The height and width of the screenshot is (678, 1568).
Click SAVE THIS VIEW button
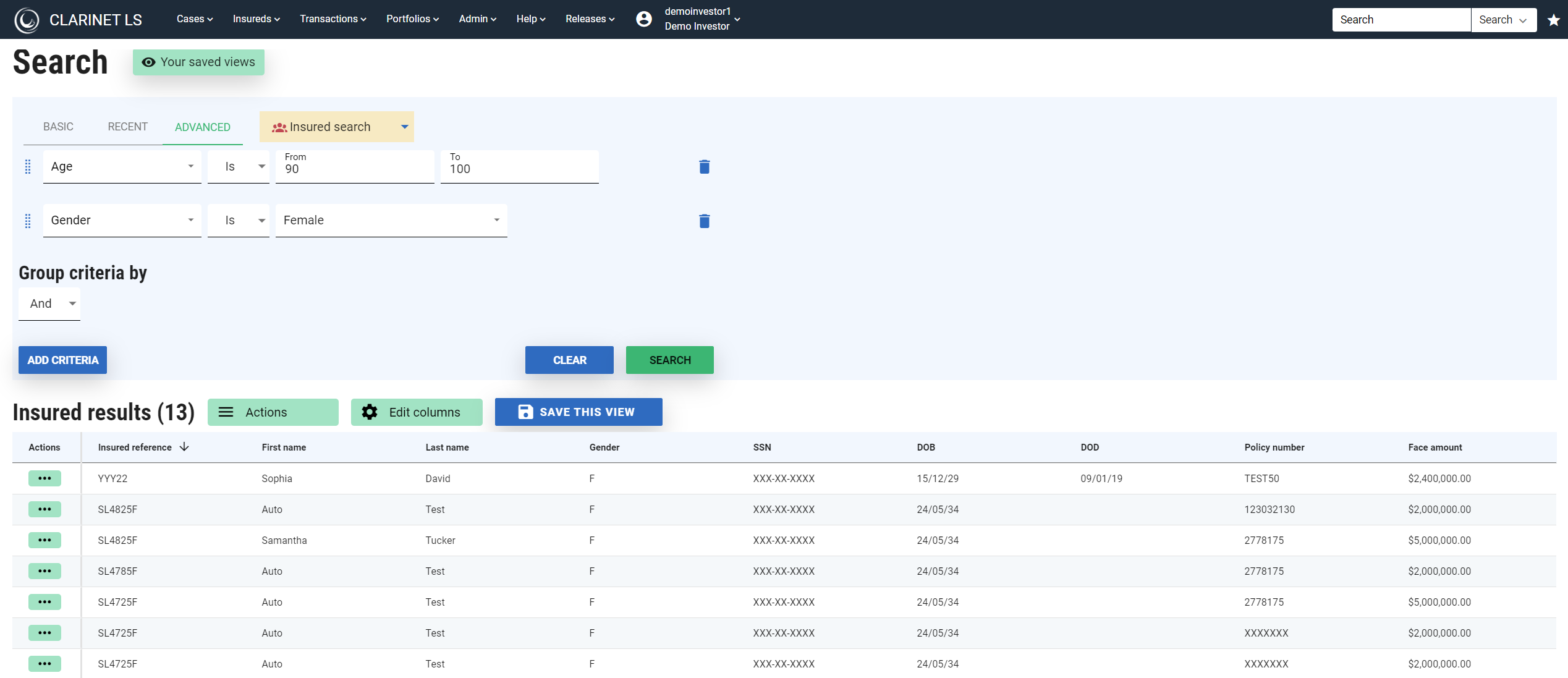pos(578,412)
